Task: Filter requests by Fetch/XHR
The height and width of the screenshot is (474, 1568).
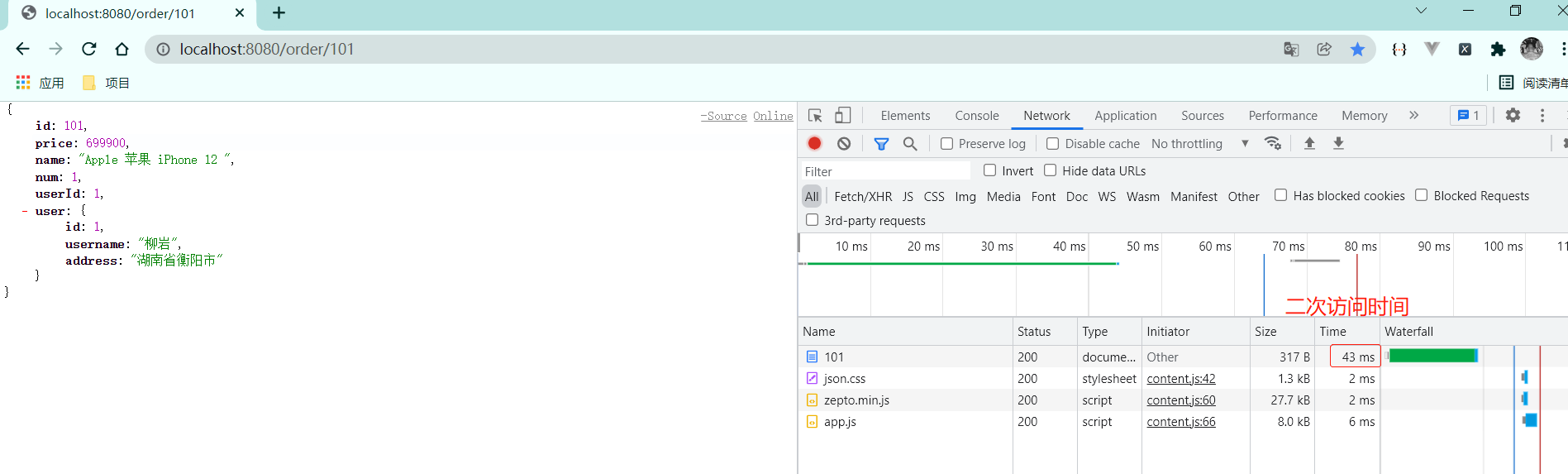Action: click(863, 196)
